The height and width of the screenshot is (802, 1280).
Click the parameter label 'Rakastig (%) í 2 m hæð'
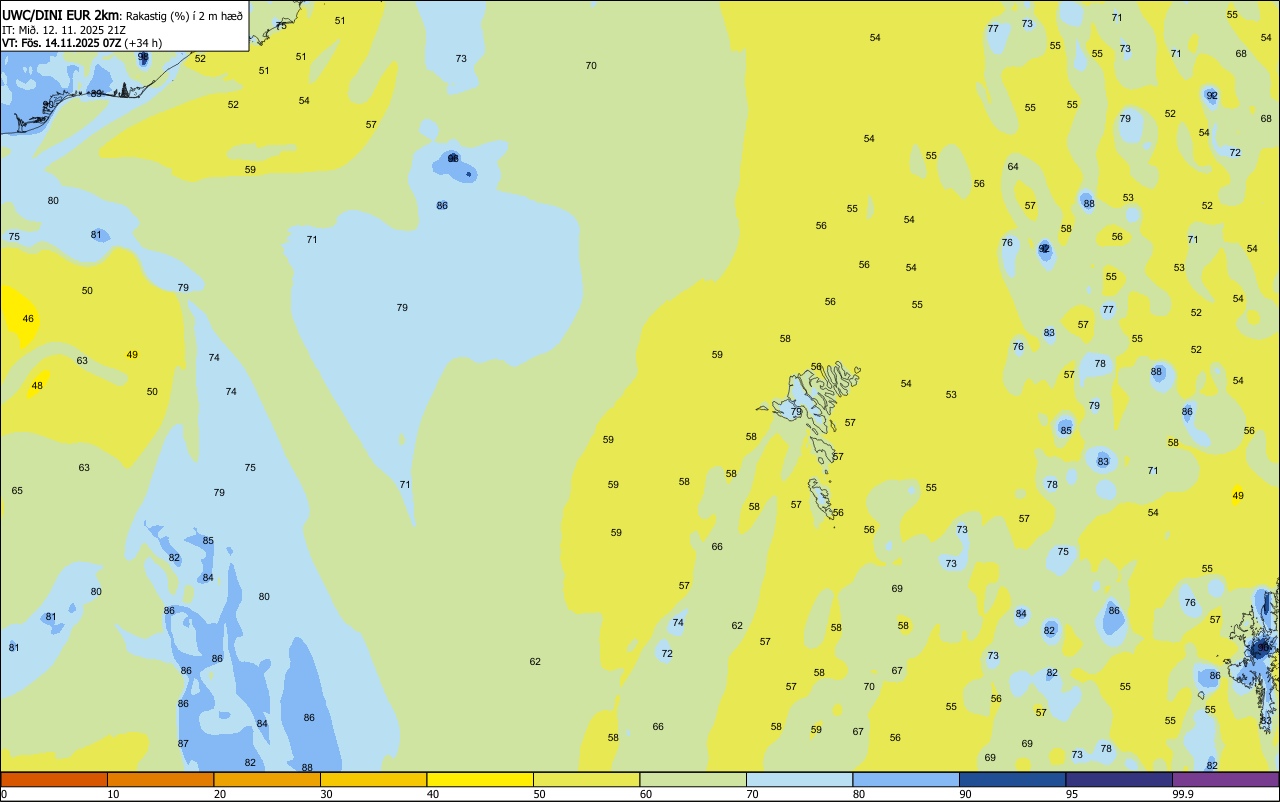(x=184, y=16)
